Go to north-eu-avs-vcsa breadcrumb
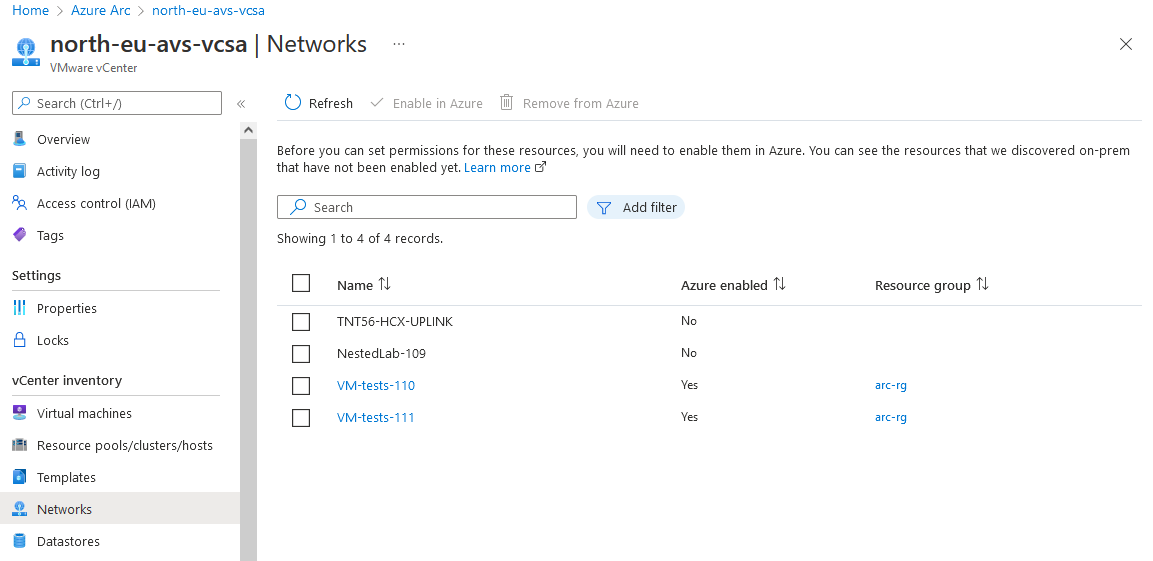This screenshot has width=1153, height=561. click(x=208, y=10)
